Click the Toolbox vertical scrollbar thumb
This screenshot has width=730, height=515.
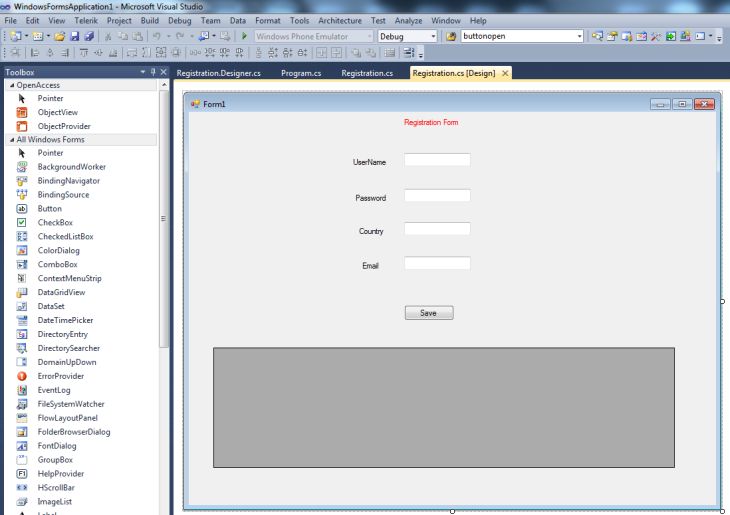[163, 219]
